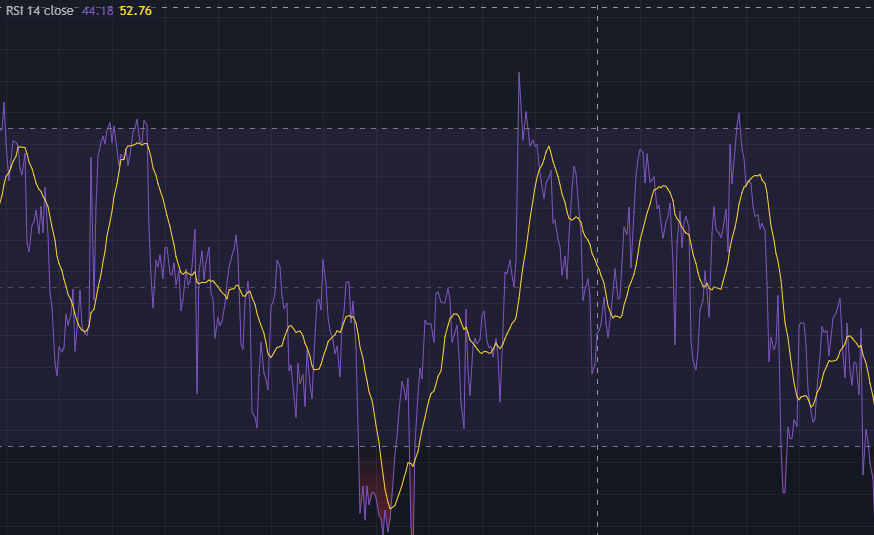
Task: Click crosshair intersection with the middle dashed line
Action: 597,287
